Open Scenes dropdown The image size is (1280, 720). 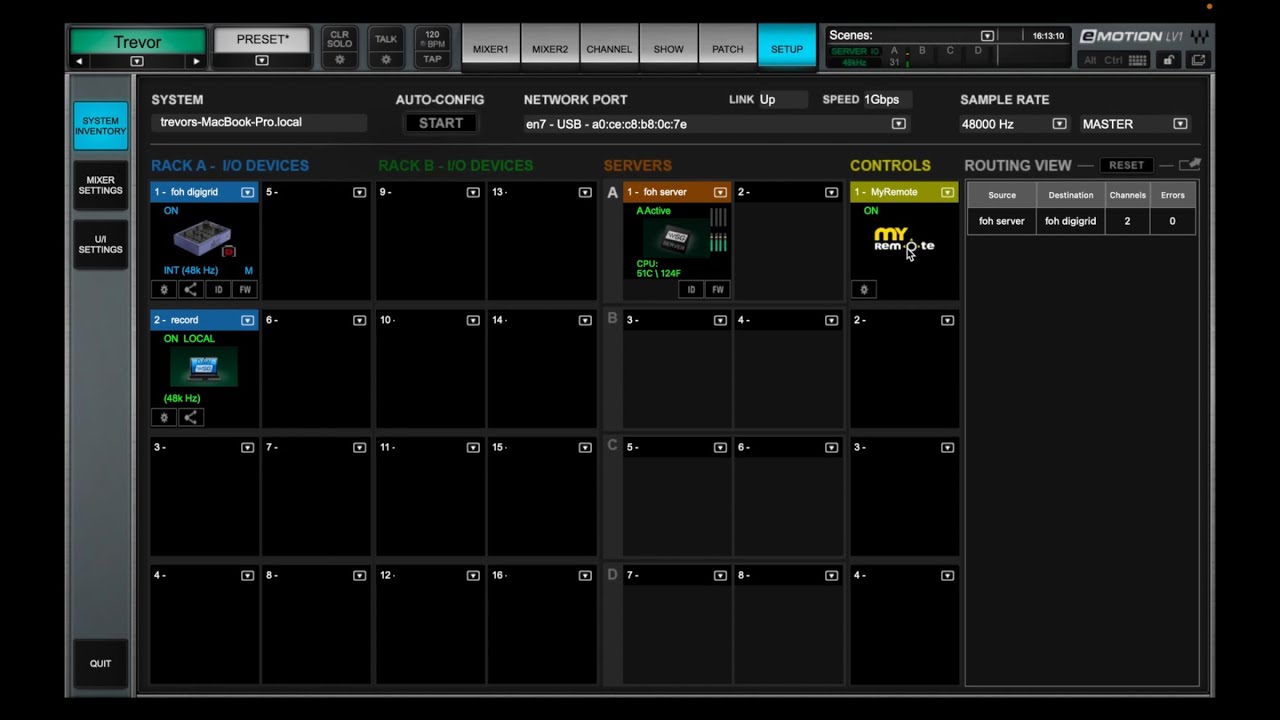pyautogui.click(x=987, y=36)
